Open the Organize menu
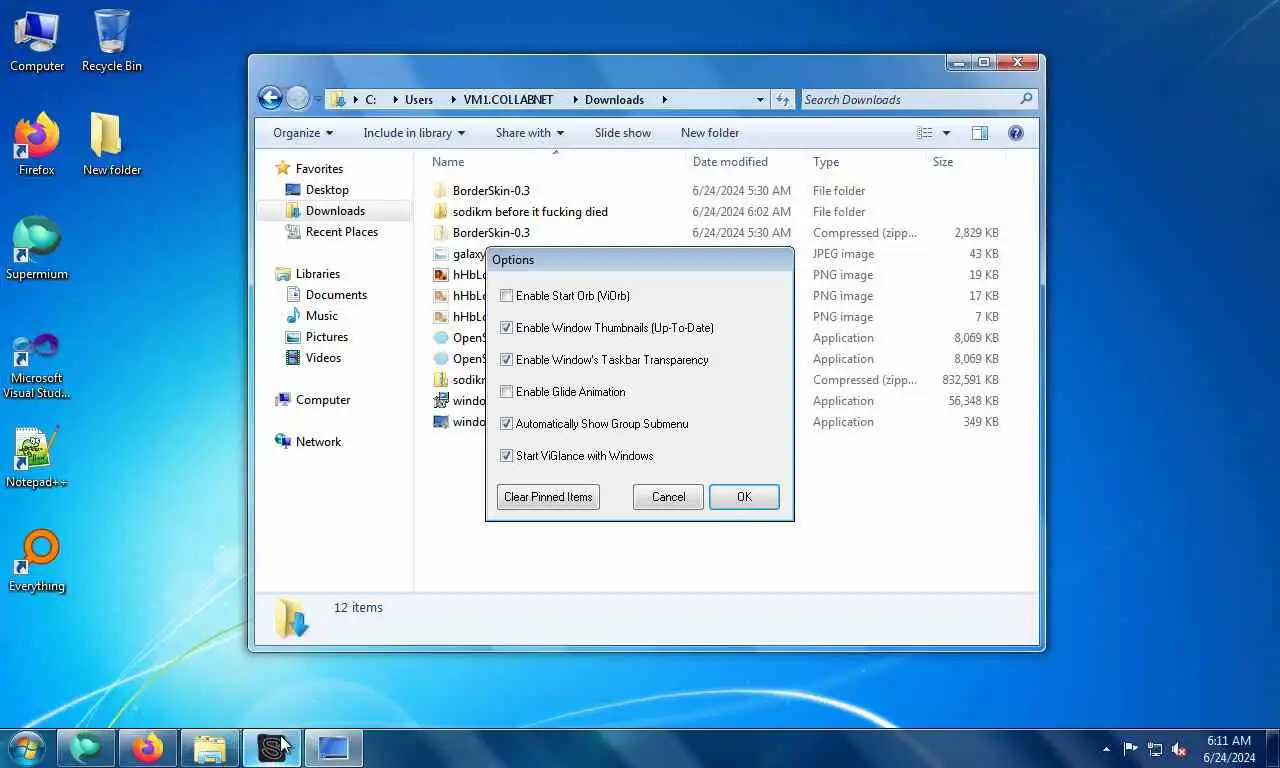Viewport: 1280px width, 768px height. click(x=303, y=133)
